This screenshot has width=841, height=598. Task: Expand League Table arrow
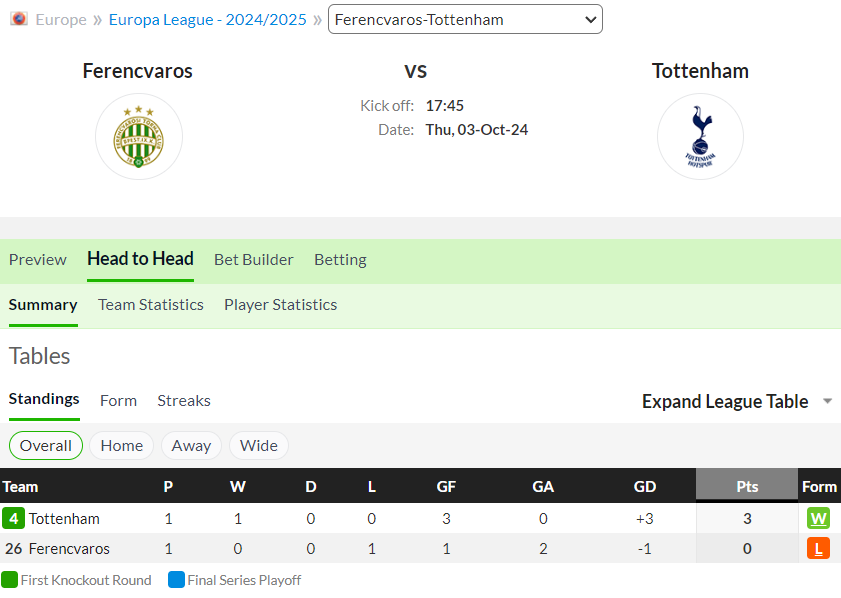tap(827, 402)
